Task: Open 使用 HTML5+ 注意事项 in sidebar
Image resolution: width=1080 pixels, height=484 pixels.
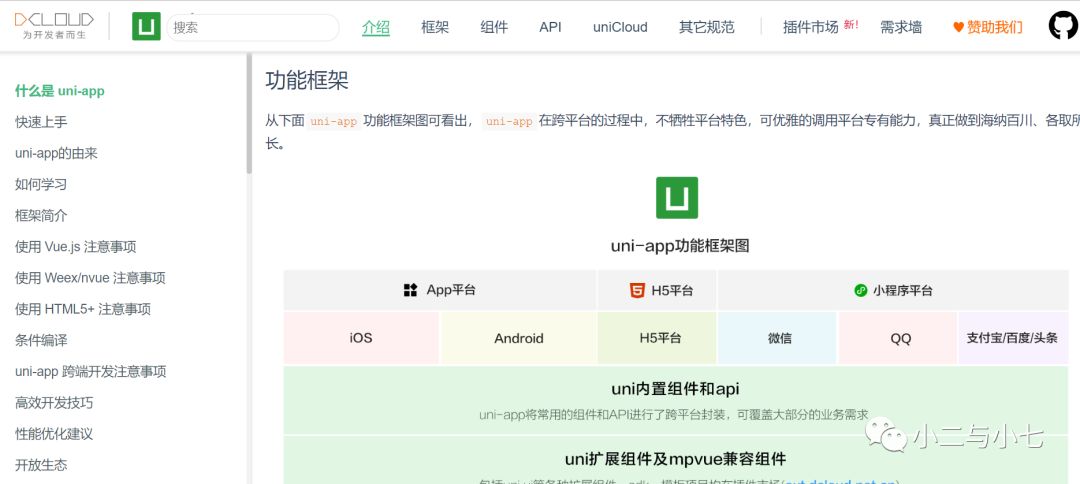Action: coord(83,309)
